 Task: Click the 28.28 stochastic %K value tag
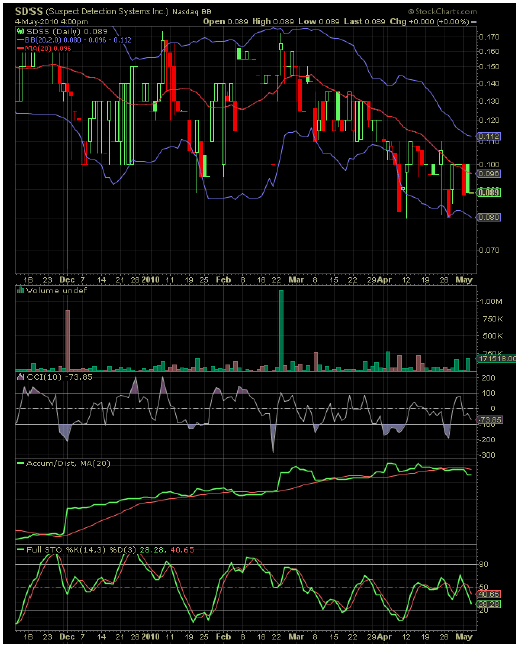click(489, 604)
